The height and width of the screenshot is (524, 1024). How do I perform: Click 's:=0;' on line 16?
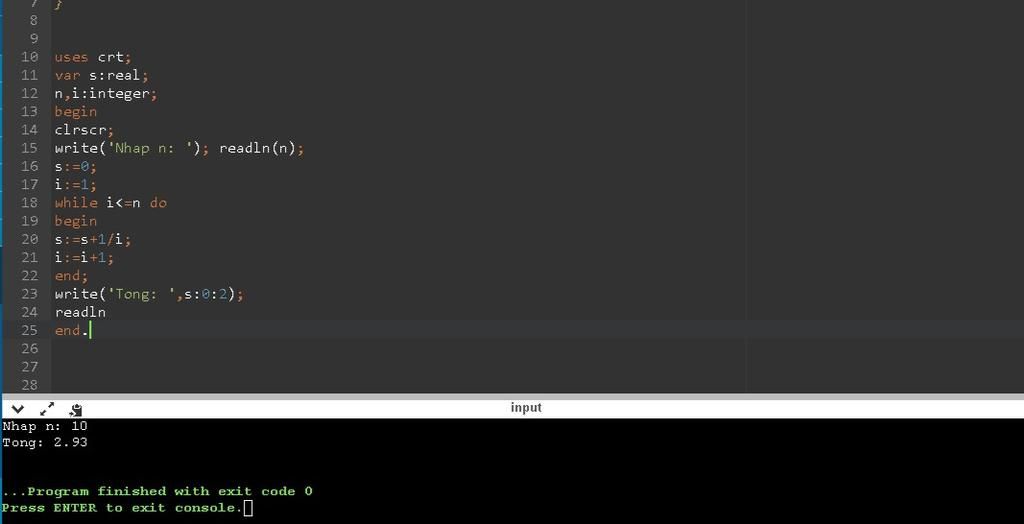(76, 167)
